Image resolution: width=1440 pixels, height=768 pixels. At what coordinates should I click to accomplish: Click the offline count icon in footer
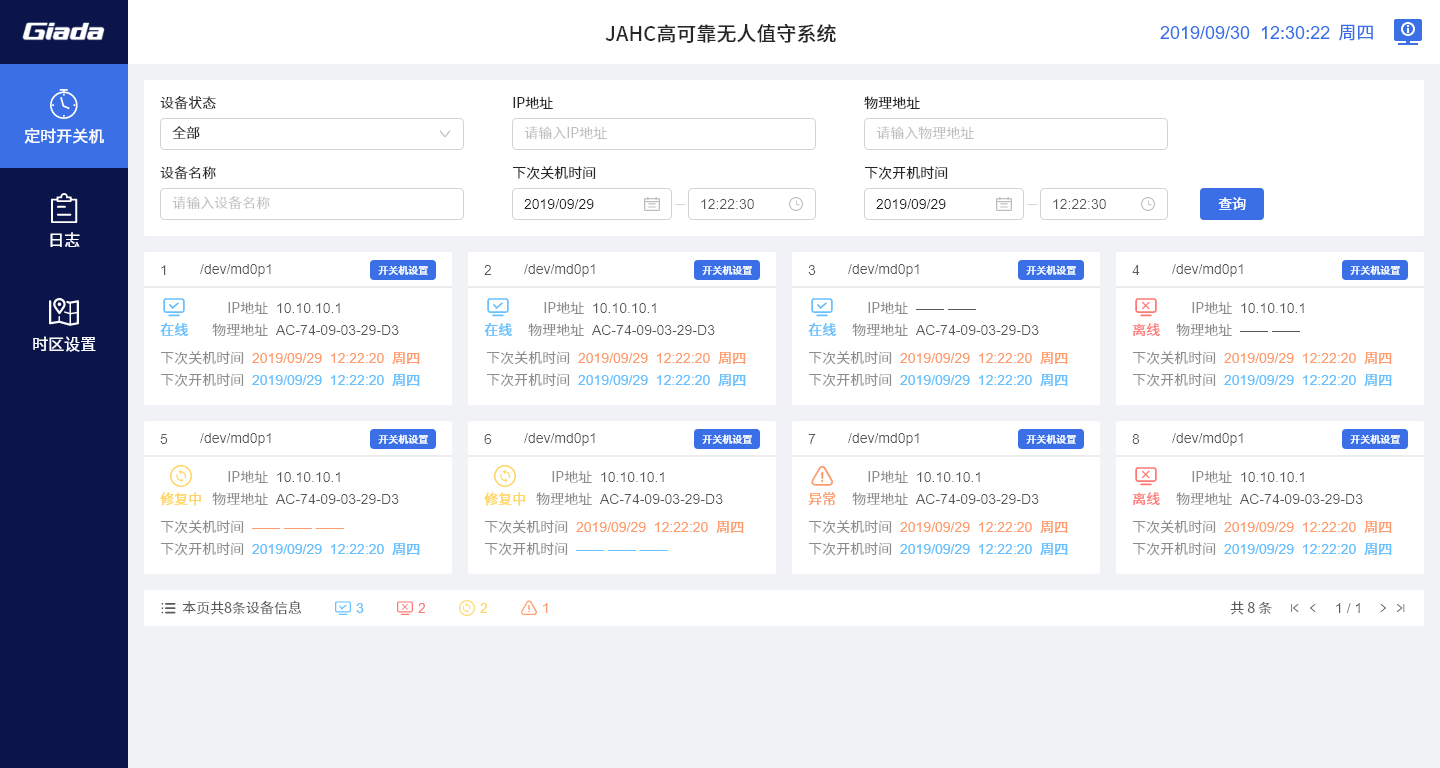point(405,608)
